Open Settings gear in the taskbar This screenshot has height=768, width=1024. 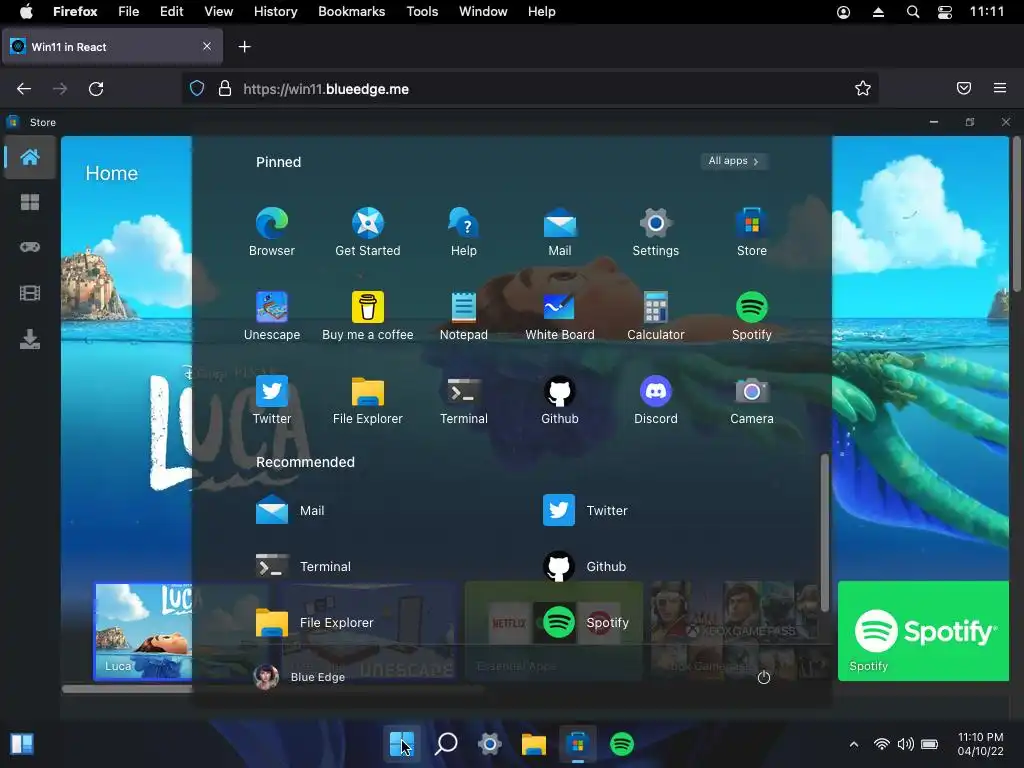click(490, 744)
